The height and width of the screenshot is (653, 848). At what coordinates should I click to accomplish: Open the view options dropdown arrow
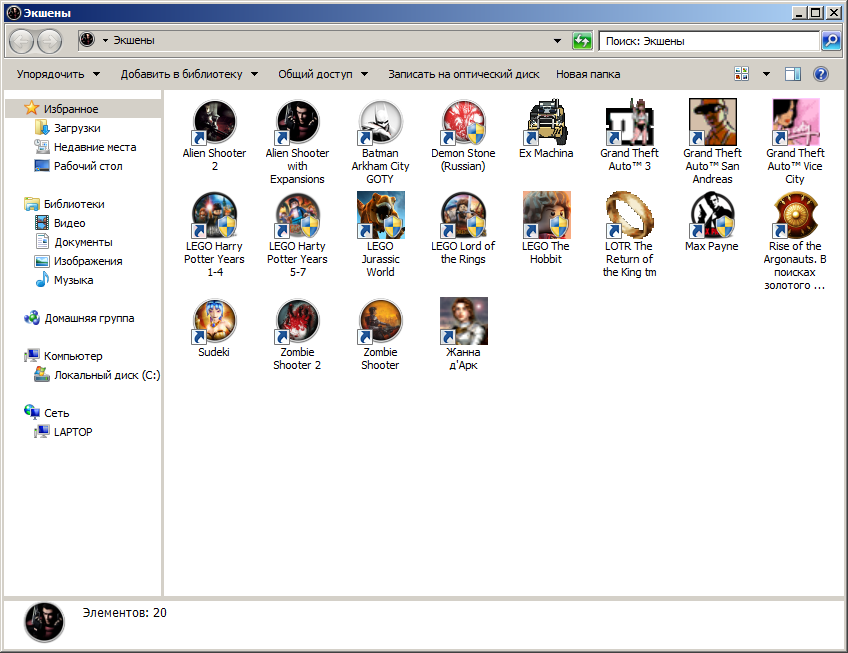click(766, 74)
